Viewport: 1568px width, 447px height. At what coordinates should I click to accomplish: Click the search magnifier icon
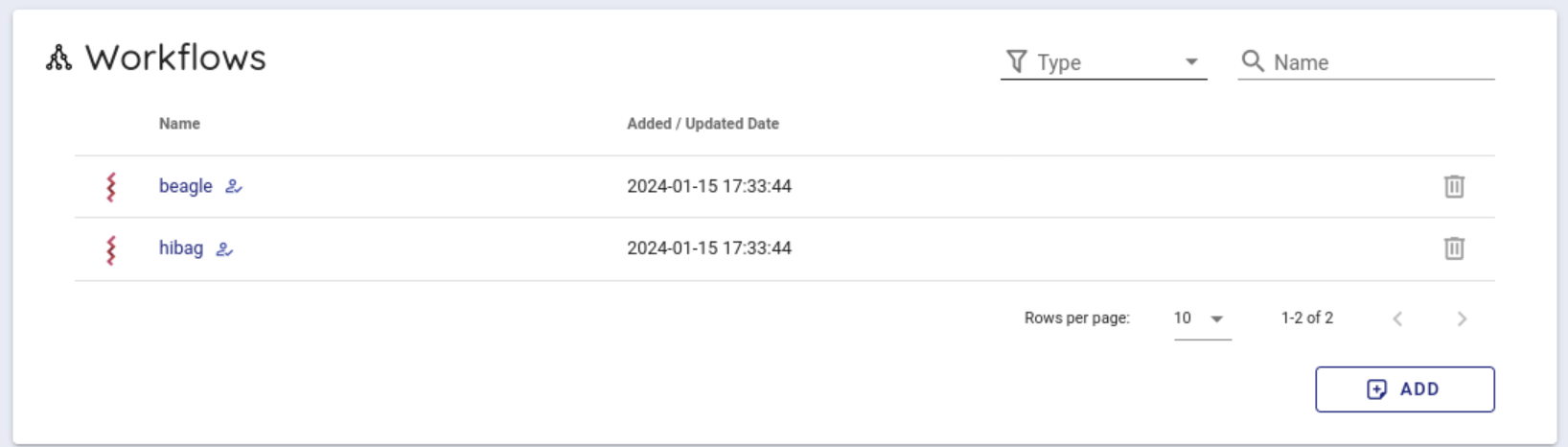[x=1252, y=62]
